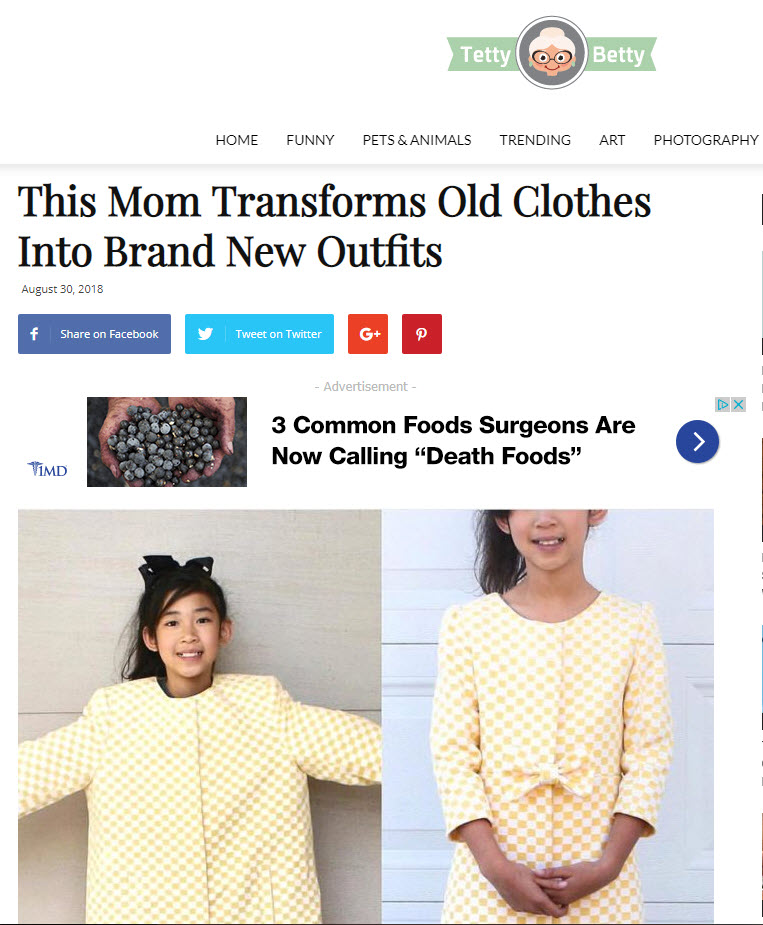Viewport: 763px width, 925px height.
Task: Click the 1MD advertiser logo
Action: [x=48, y=469]
